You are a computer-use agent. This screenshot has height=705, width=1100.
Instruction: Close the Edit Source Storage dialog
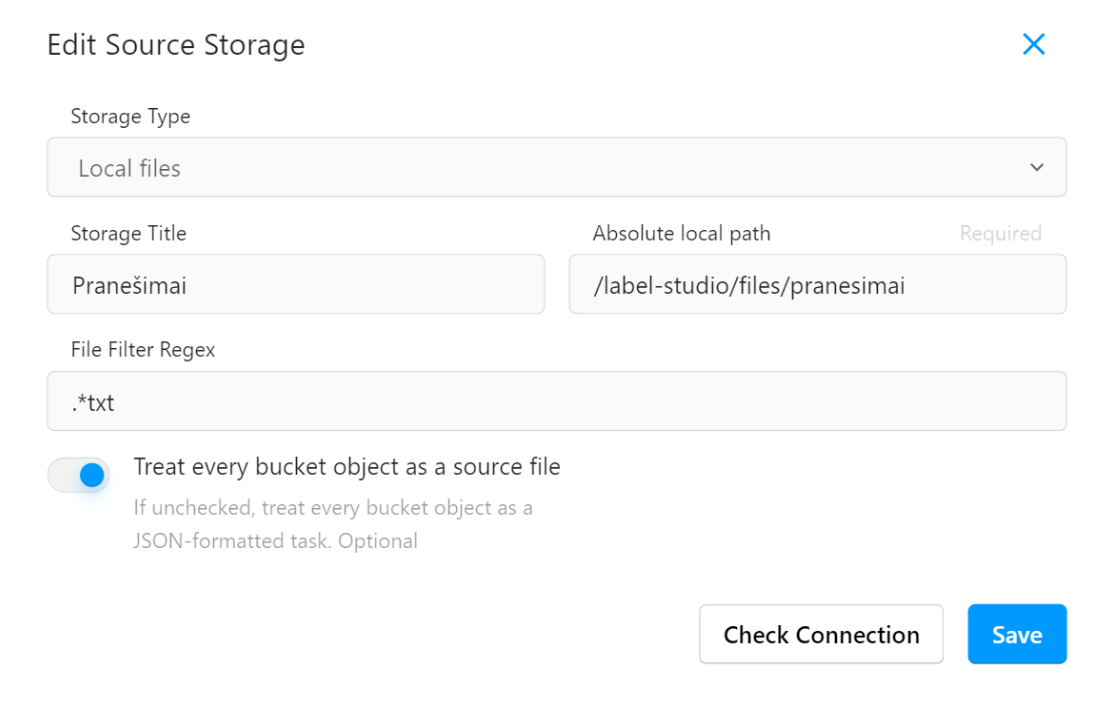click(x=1033, y=44)
